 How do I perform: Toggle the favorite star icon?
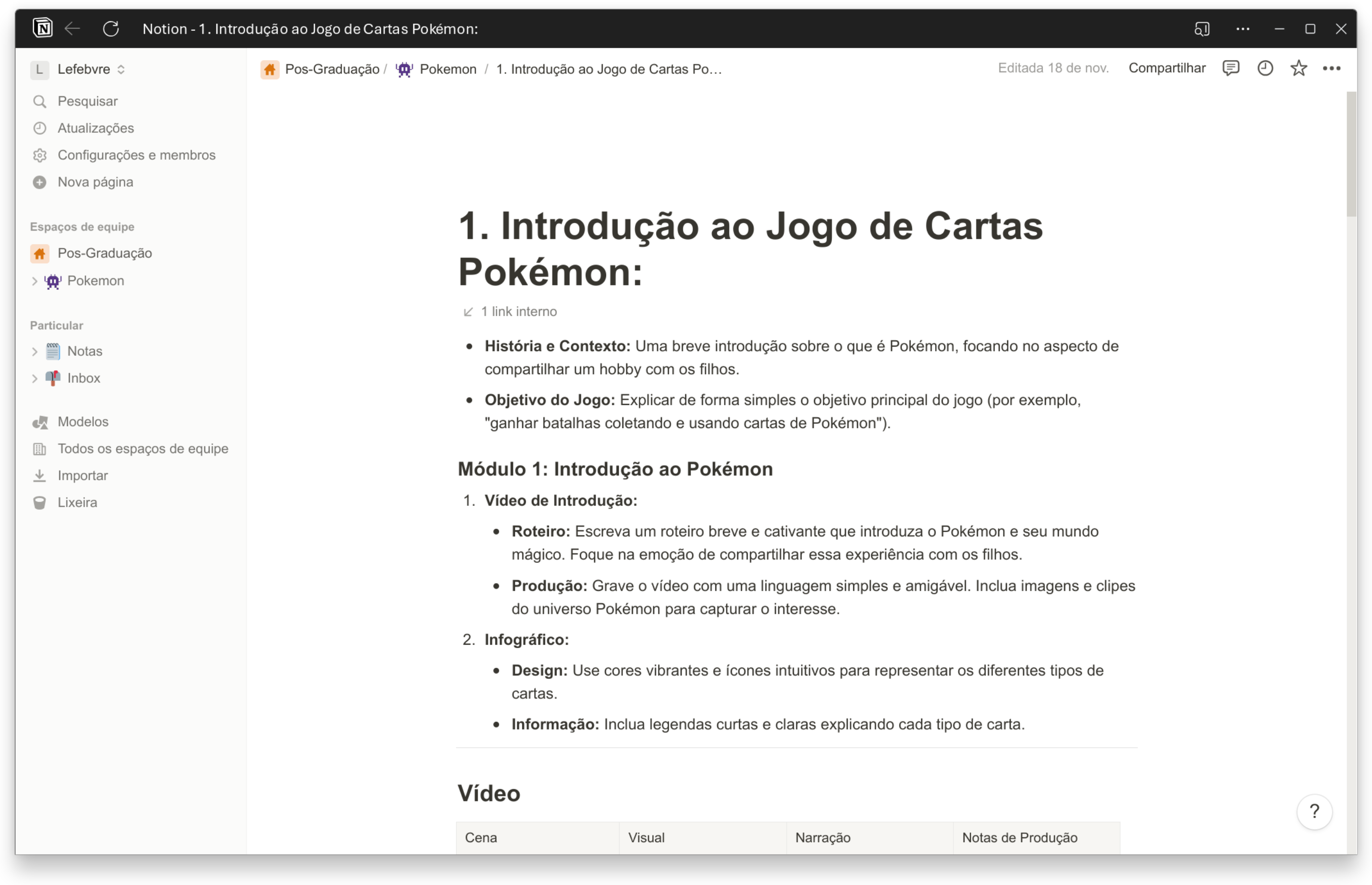(x=1298, y=68)
